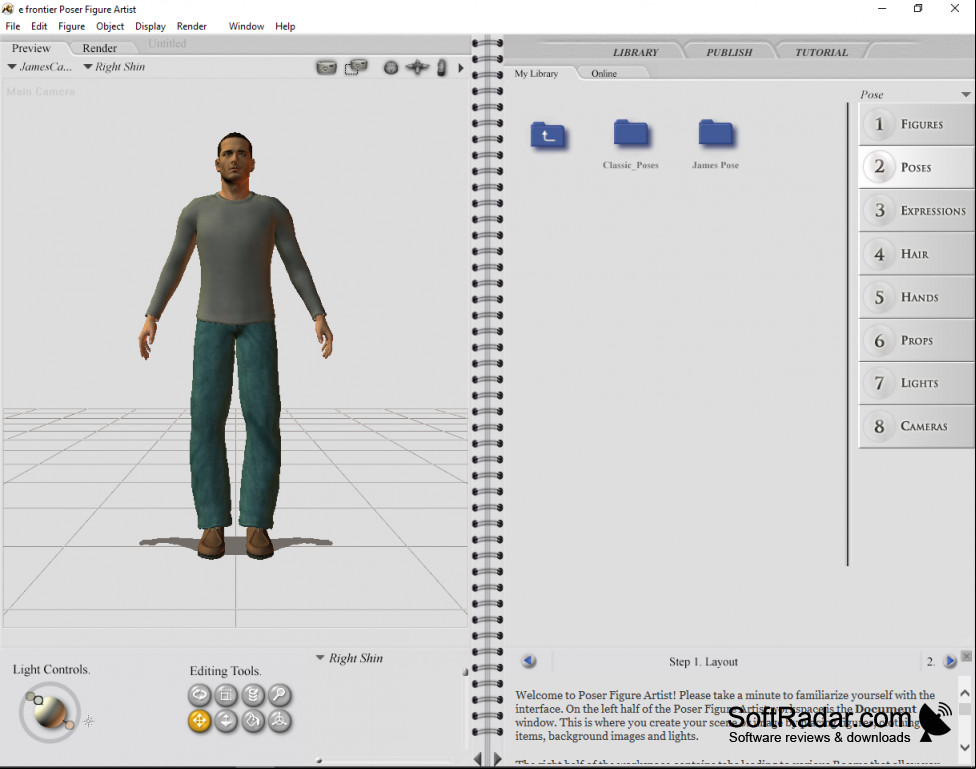976x769 pixels.
Task: Select the Magnifier editing tool
Action: pos(279,694)
